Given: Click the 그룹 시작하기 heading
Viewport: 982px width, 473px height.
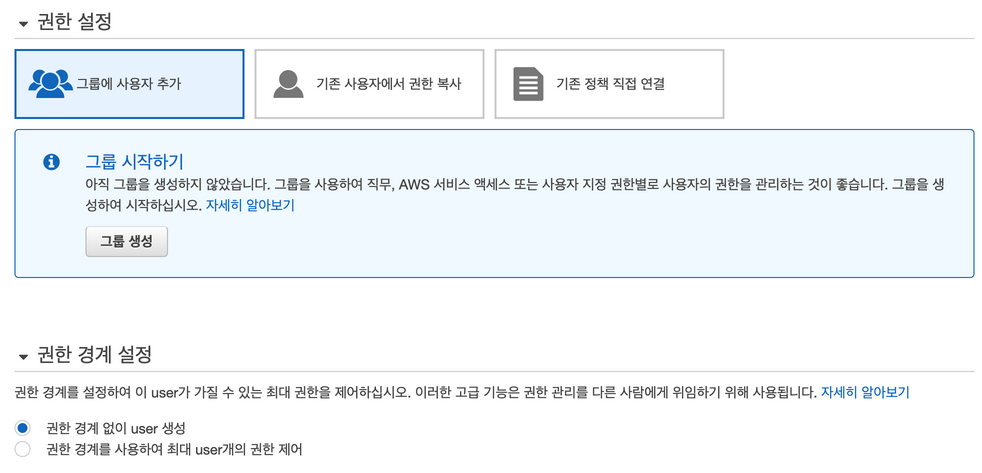Looking at the screenshot, I should click(x=134, y=161).
